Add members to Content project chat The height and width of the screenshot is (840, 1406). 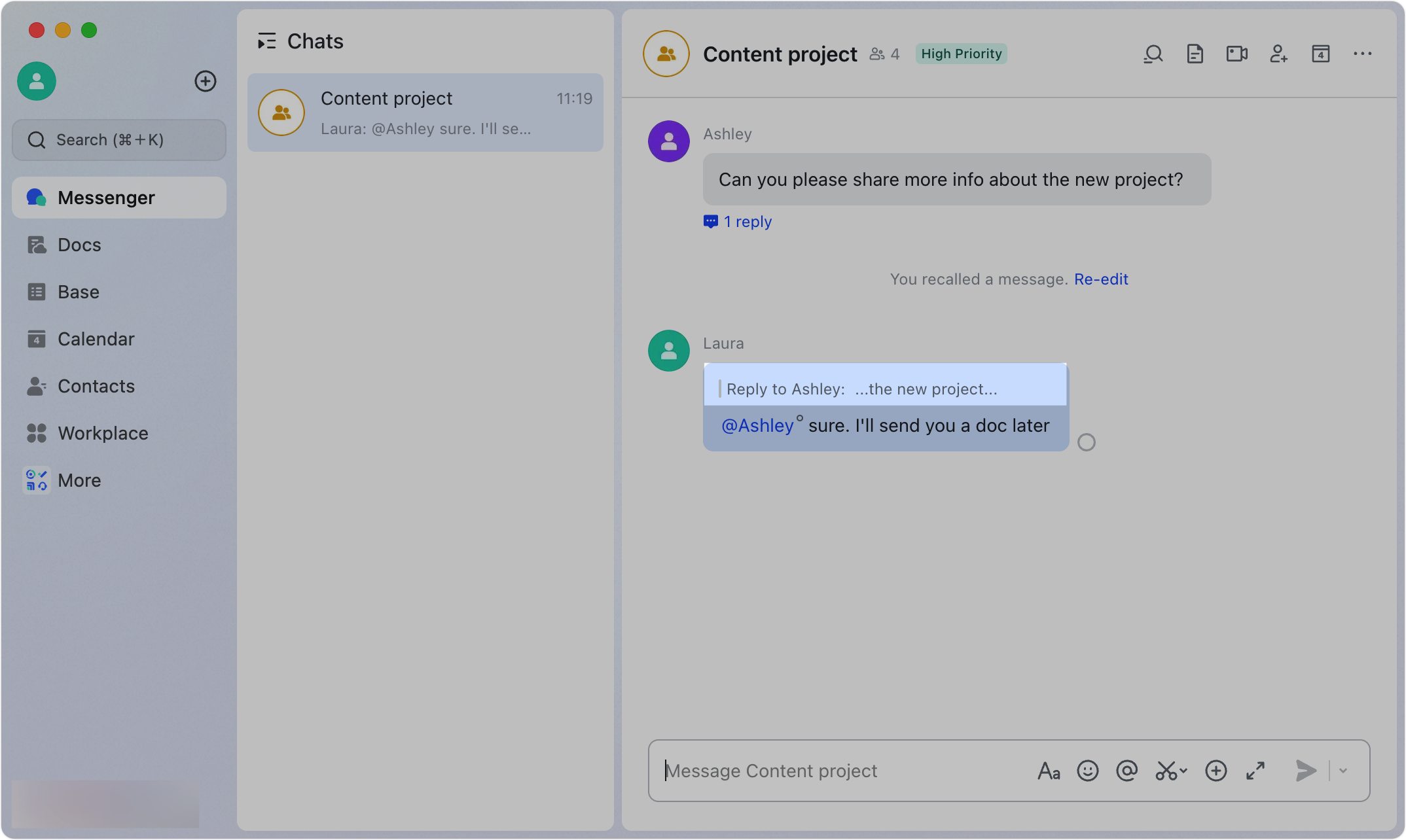pos(1278,54)
